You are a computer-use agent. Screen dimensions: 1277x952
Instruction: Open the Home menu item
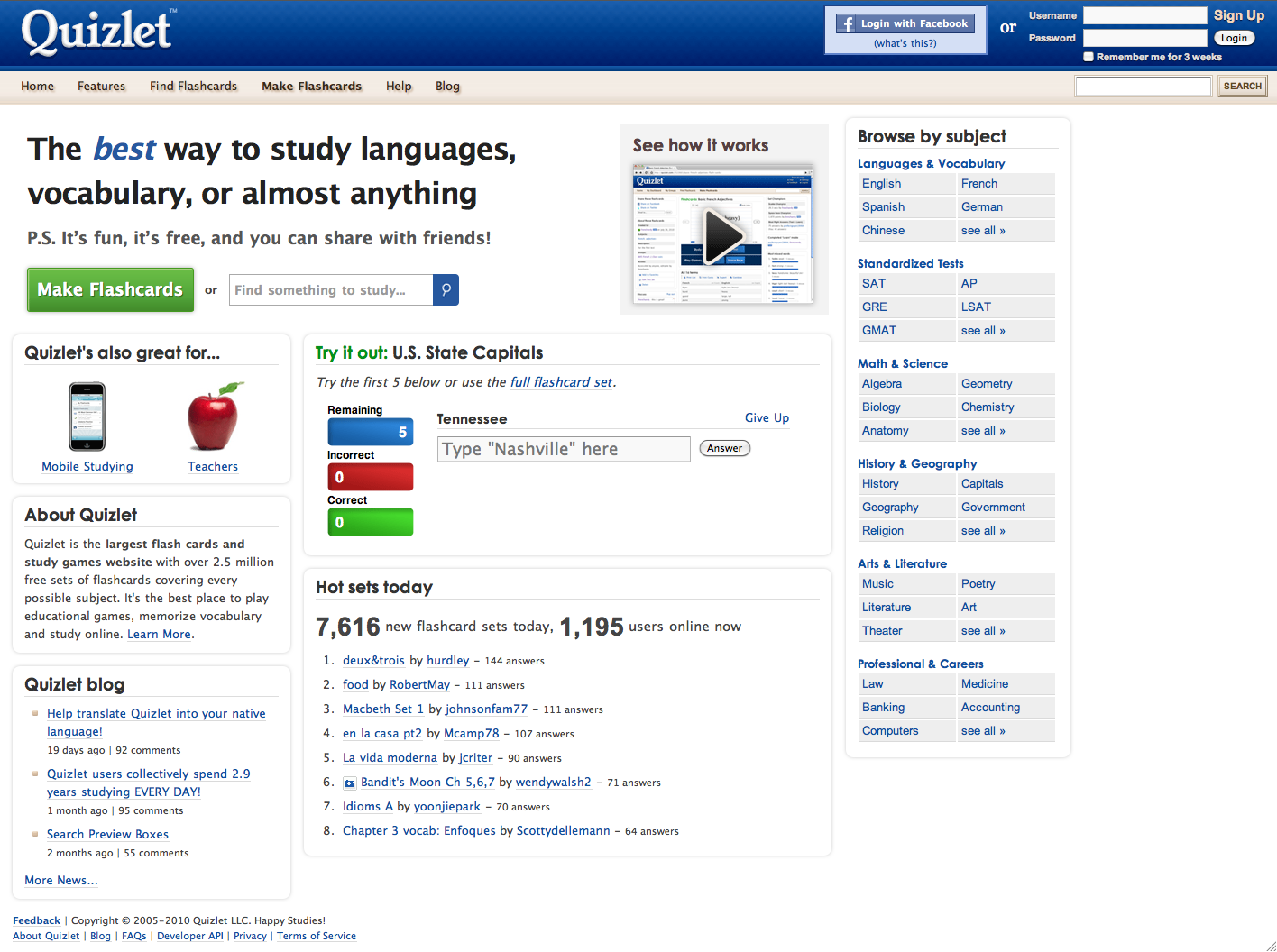[x=38, y=86]
